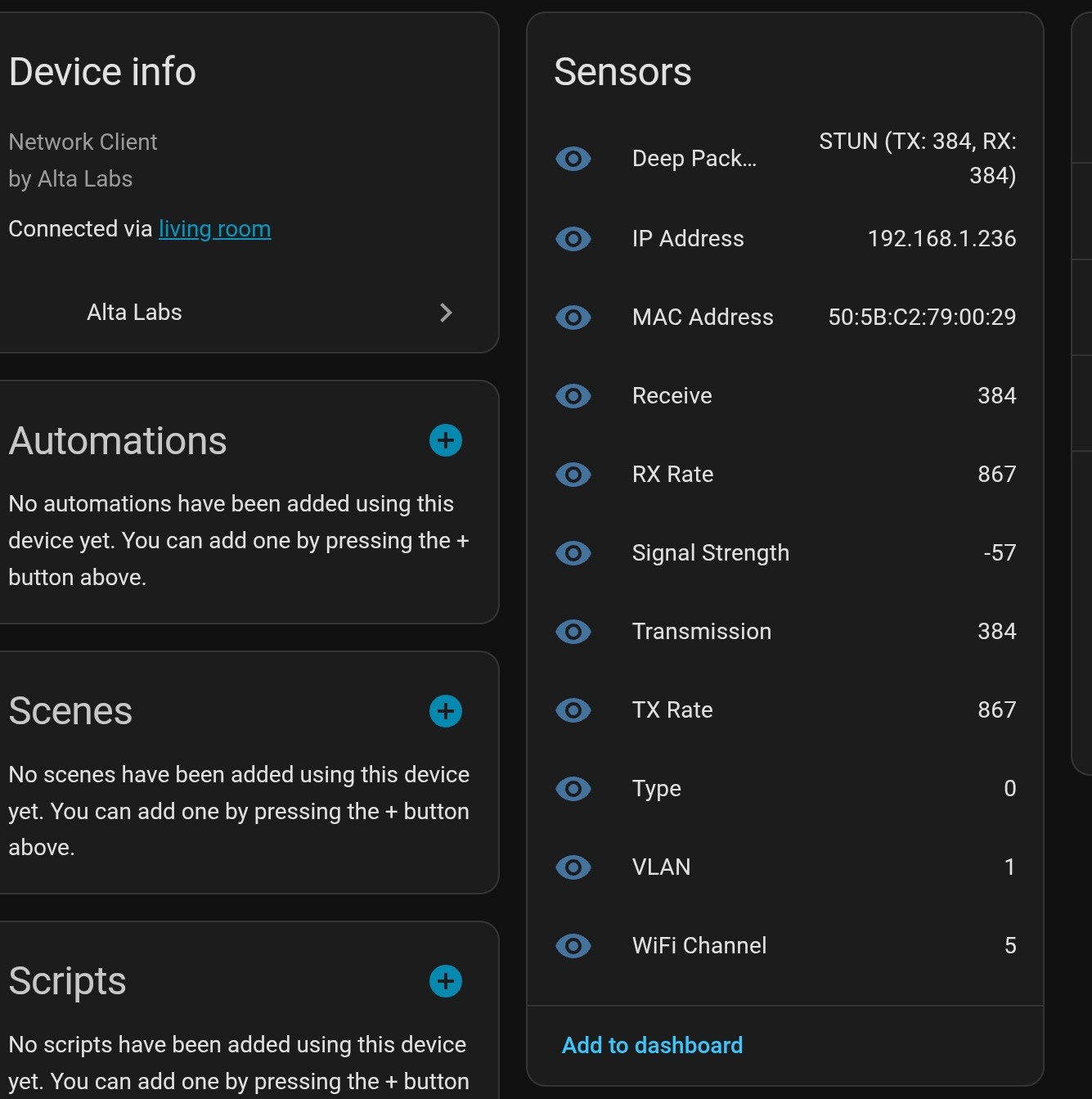Expand the Alta Labs integration chevron
The image size is (1092, 1099).
446,313
